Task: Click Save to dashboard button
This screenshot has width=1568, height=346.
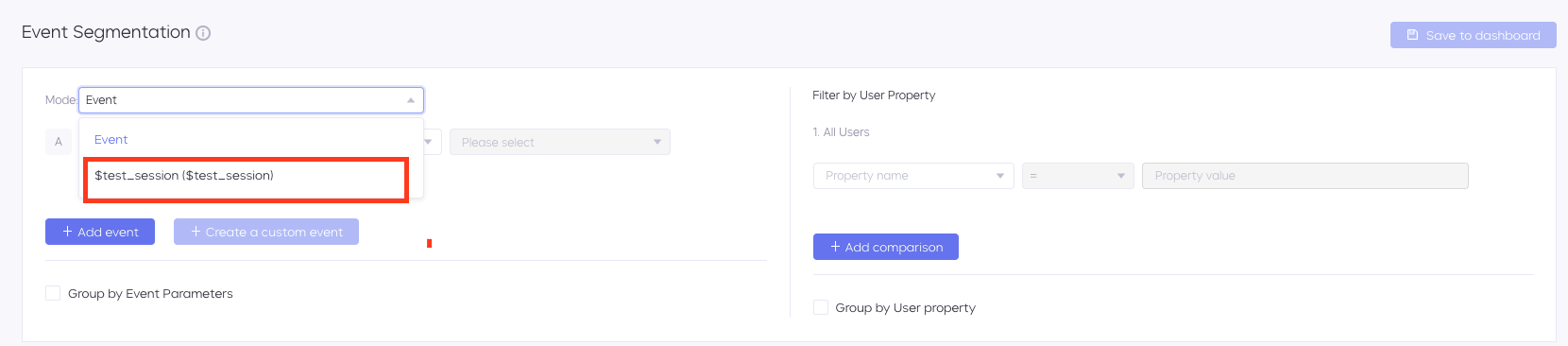Action: pyautogui.click(x=1474, y=35)
